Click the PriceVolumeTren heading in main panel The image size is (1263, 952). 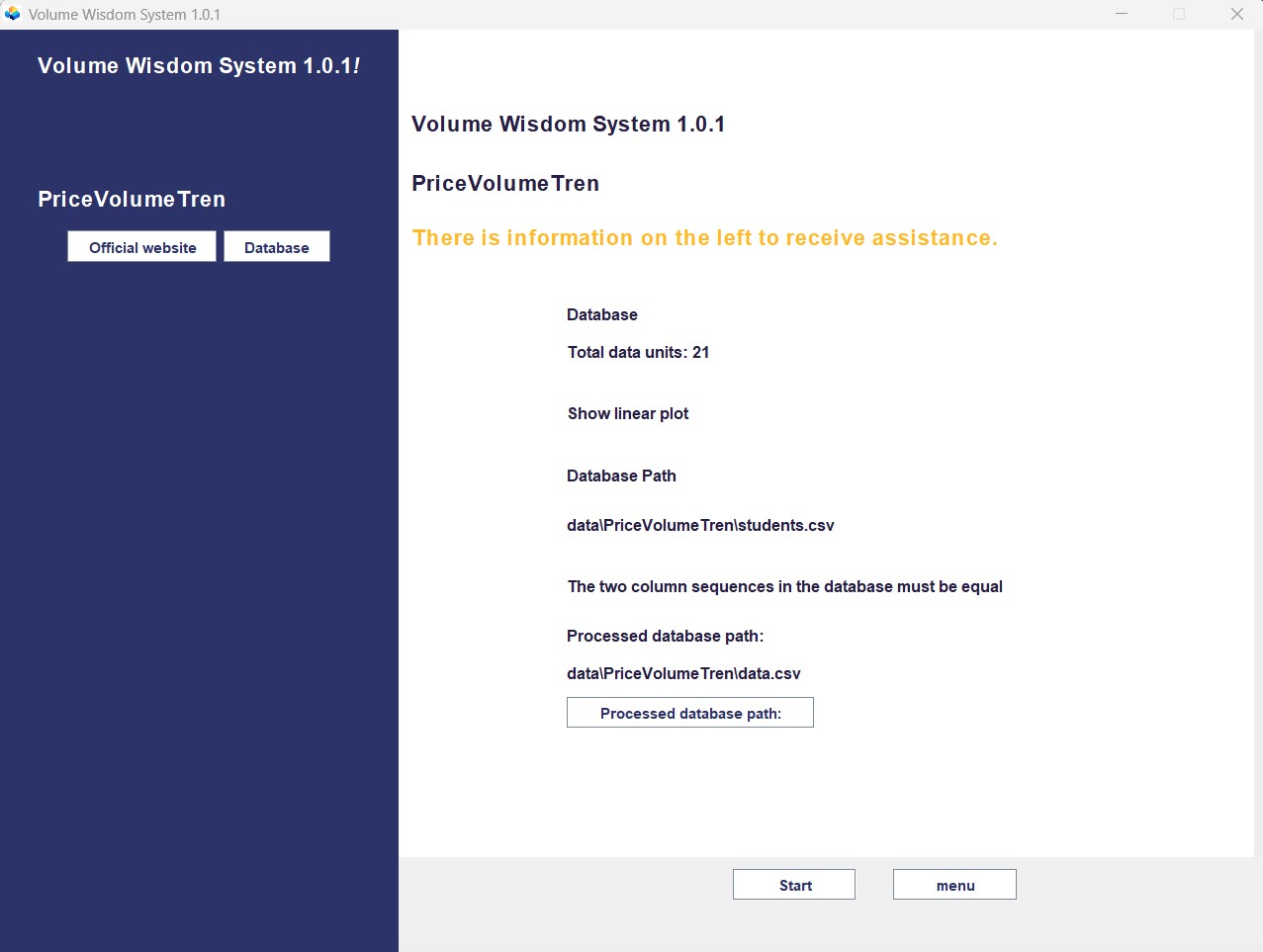(x=505, y=183)
